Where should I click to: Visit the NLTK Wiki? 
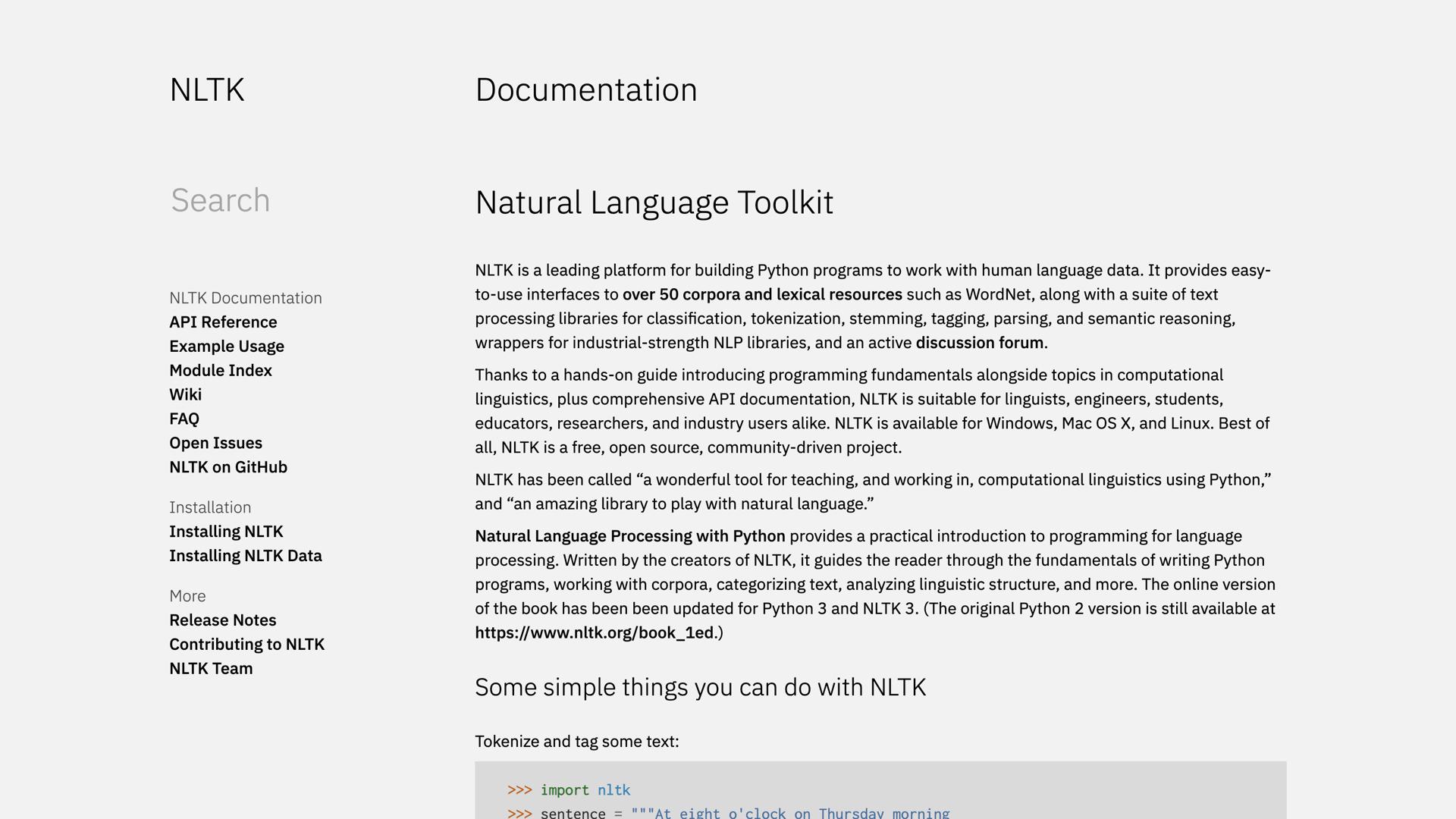186,394
